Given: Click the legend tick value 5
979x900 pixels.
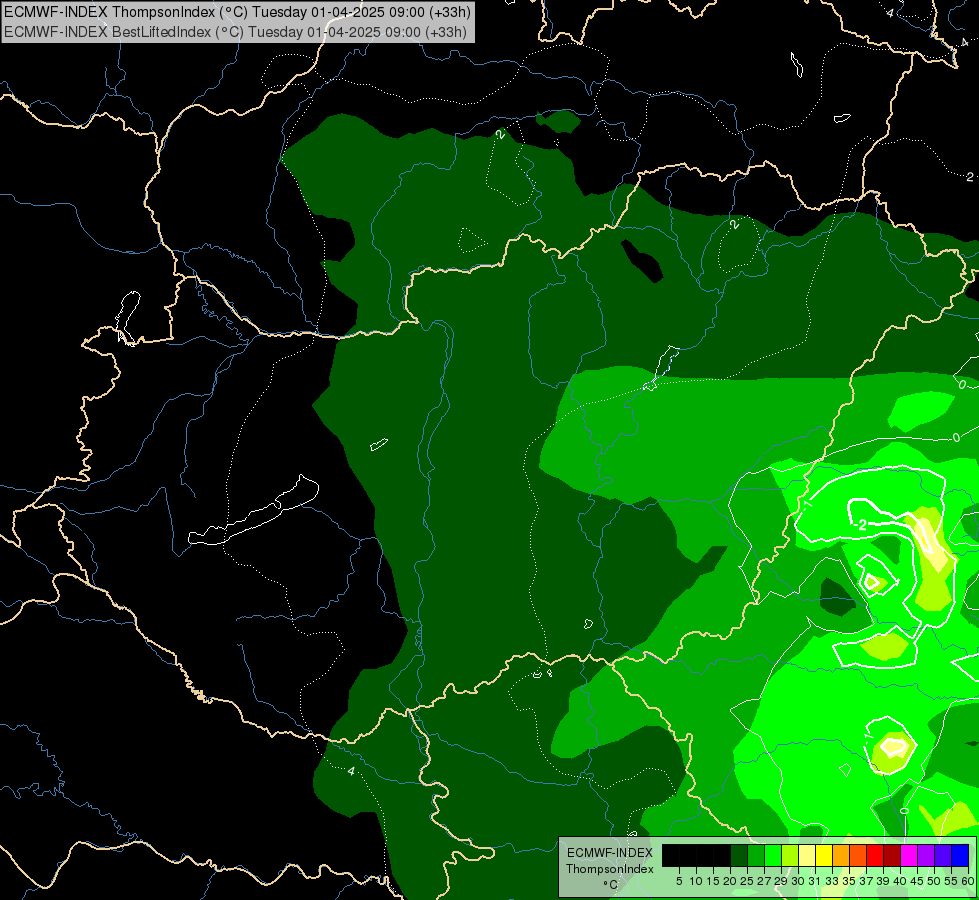Looking at the screenshot, I should tap(679, 881).
